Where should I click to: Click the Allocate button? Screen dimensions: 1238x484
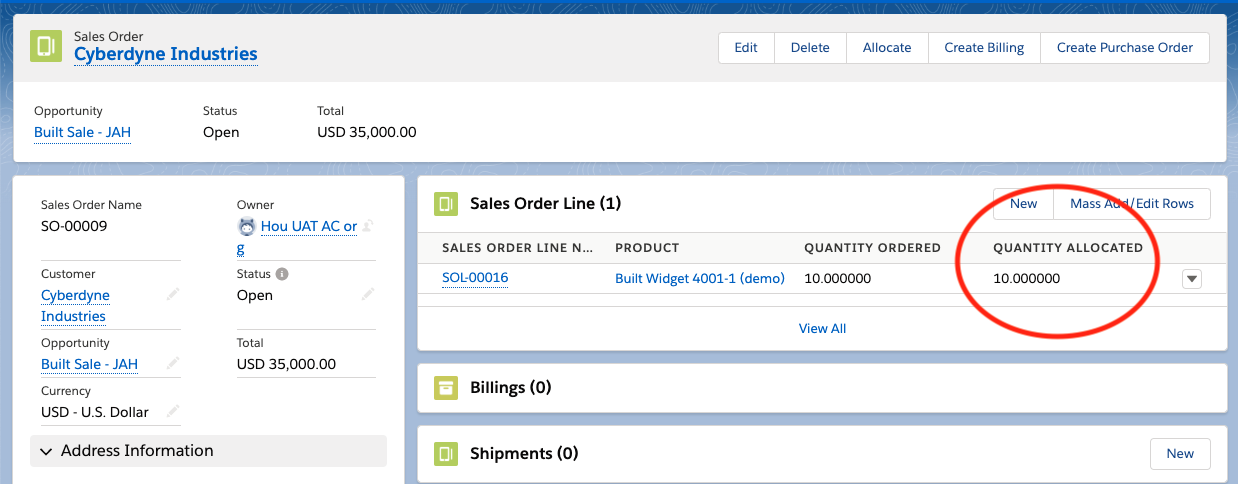pyautogui.click(x=887, y=48)
